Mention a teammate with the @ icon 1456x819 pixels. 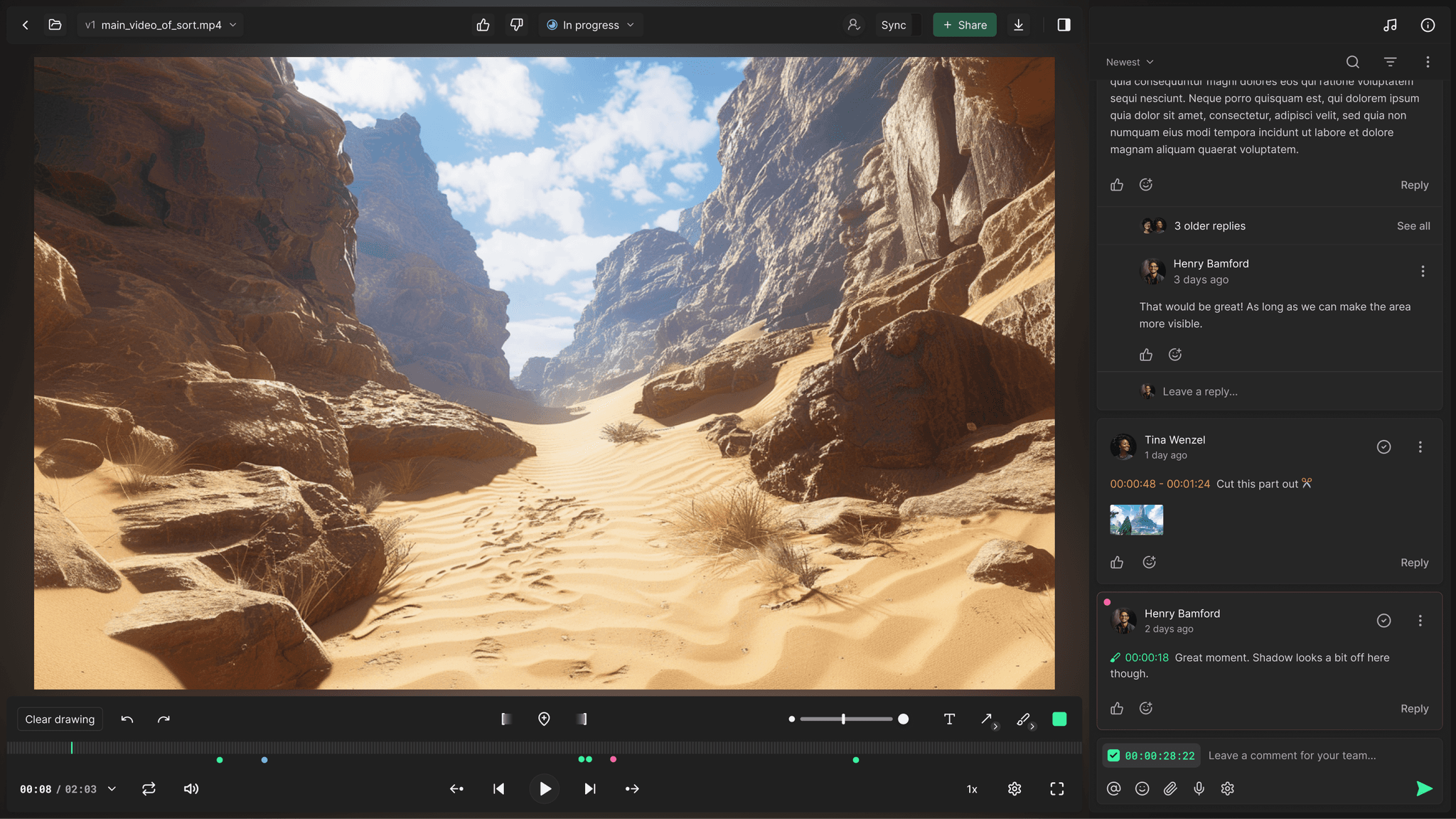pyautogui.click(x=1113, y=788)
